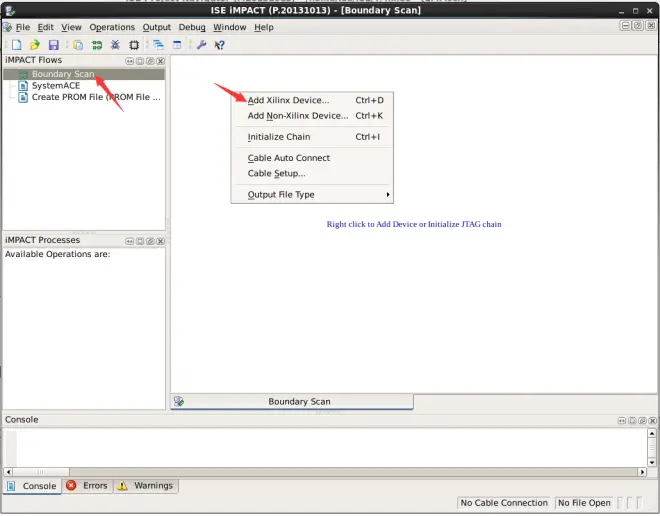Select SystemACE flow in the tree
This screenshot has height=516, width=660.
tap(56, 86)
